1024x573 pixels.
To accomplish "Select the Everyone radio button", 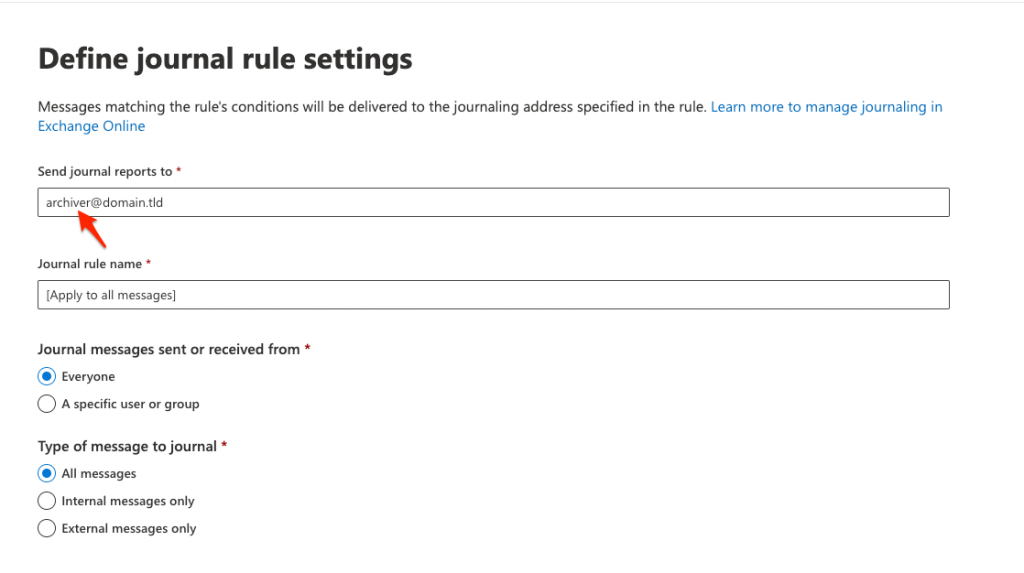I will click(x=46, y=376).
